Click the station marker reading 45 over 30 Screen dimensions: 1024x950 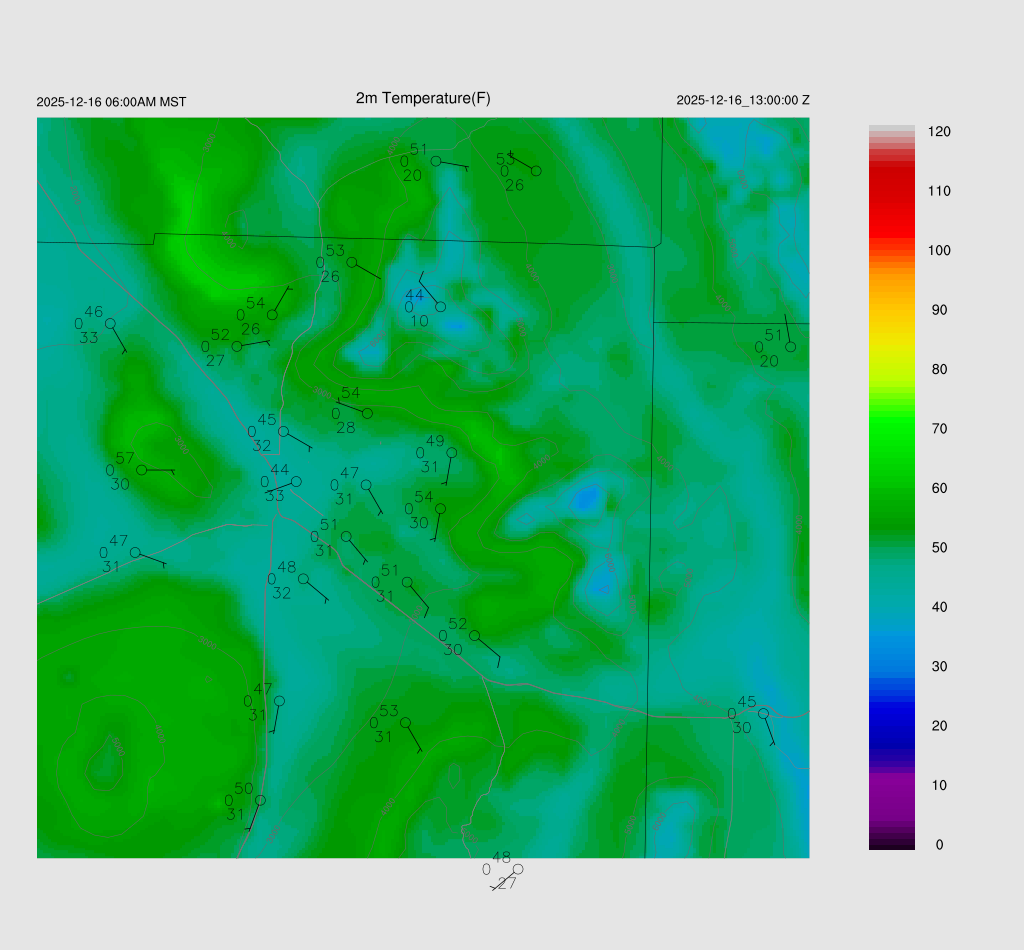762,713
